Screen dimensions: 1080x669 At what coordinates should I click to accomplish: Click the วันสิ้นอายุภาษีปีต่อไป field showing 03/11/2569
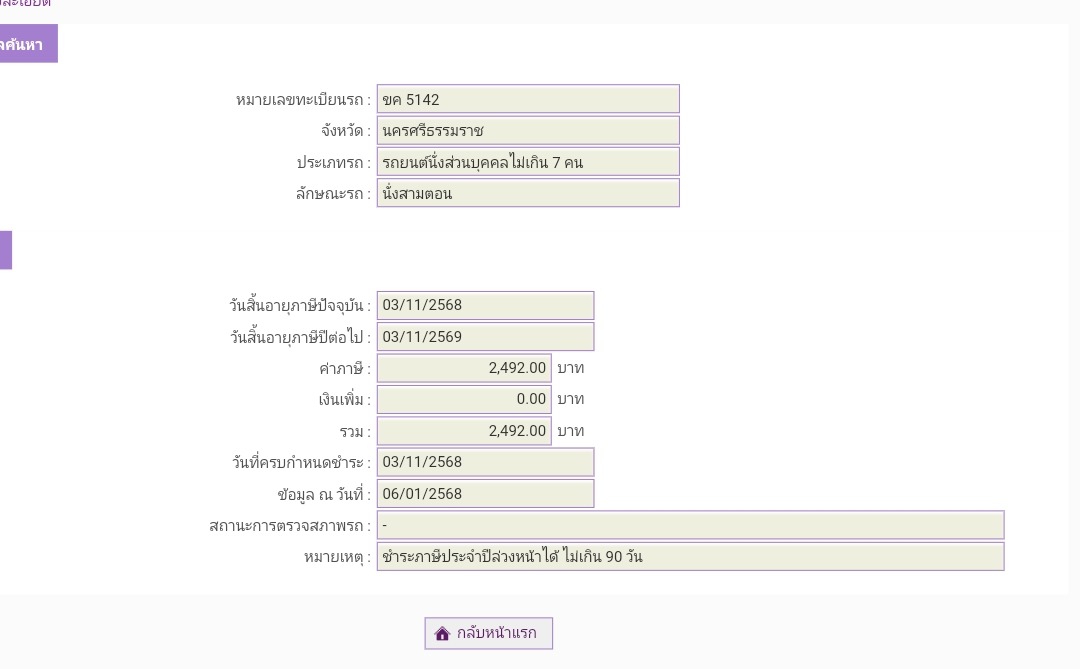point(485,337)
